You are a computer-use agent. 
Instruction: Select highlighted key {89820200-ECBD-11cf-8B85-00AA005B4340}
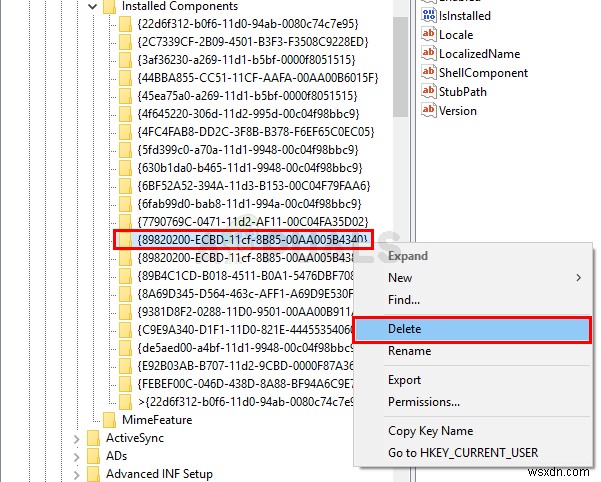click(252, 239)
